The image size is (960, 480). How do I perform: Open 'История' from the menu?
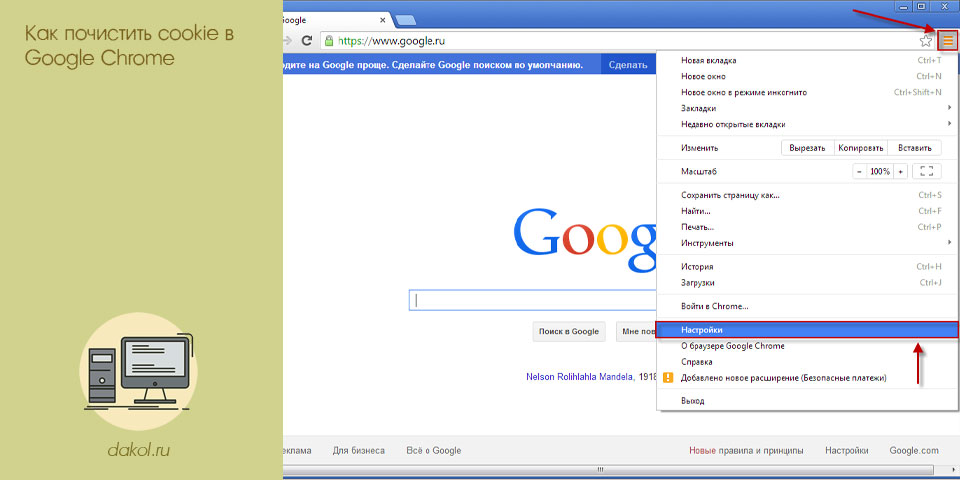pyautogui.click(x=807, y=267)
